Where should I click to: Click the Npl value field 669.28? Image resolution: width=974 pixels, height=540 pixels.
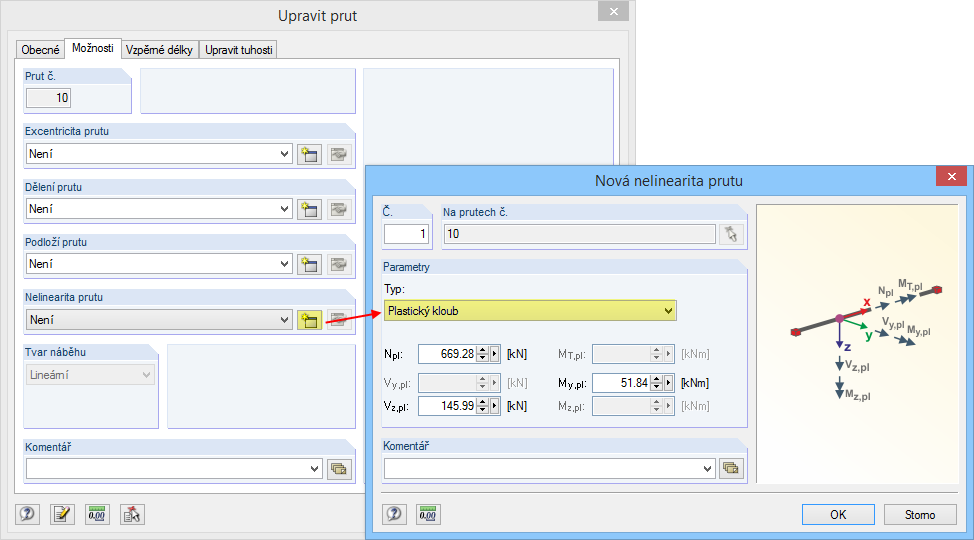pos(448,354)
